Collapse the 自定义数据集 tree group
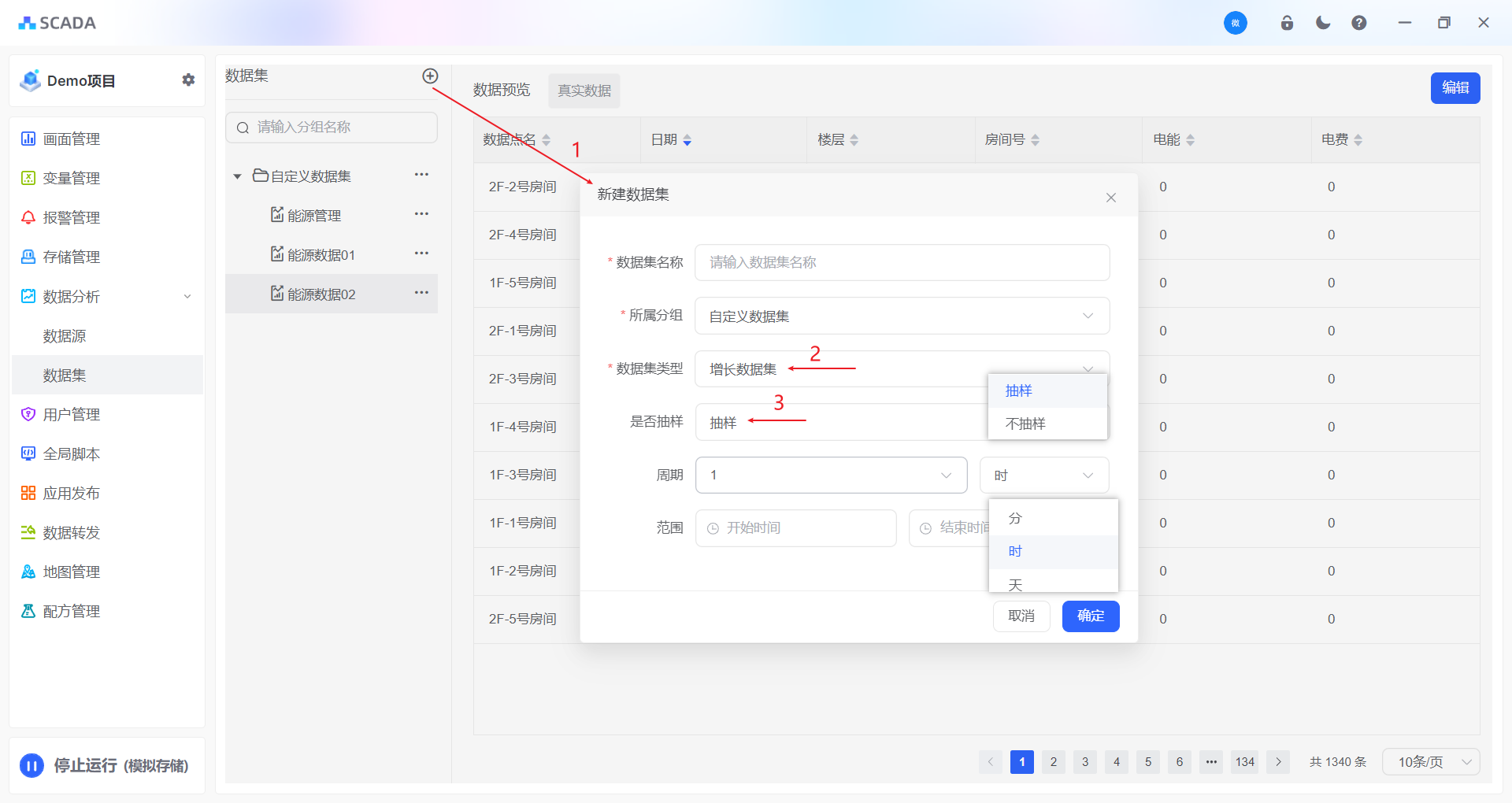 pyautogui.click(x=237, y=176)
